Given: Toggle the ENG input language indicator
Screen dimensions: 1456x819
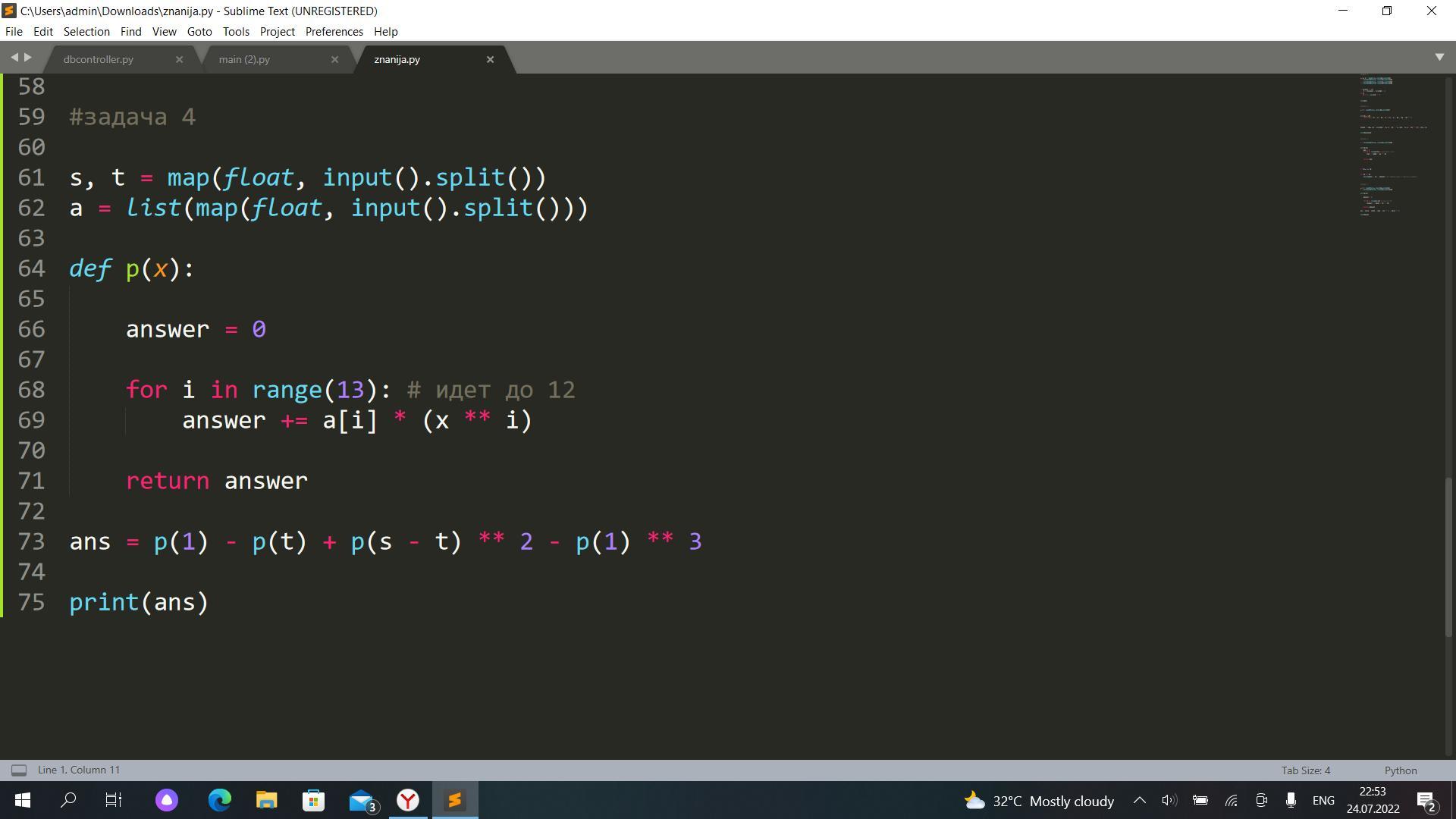Looking at the screenshot, I should [x=1323, y=801].
